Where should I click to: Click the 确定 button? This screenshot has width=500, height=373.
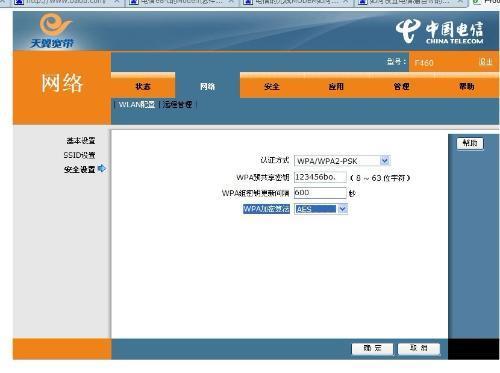pyautogui.click(x=372, y=348)
